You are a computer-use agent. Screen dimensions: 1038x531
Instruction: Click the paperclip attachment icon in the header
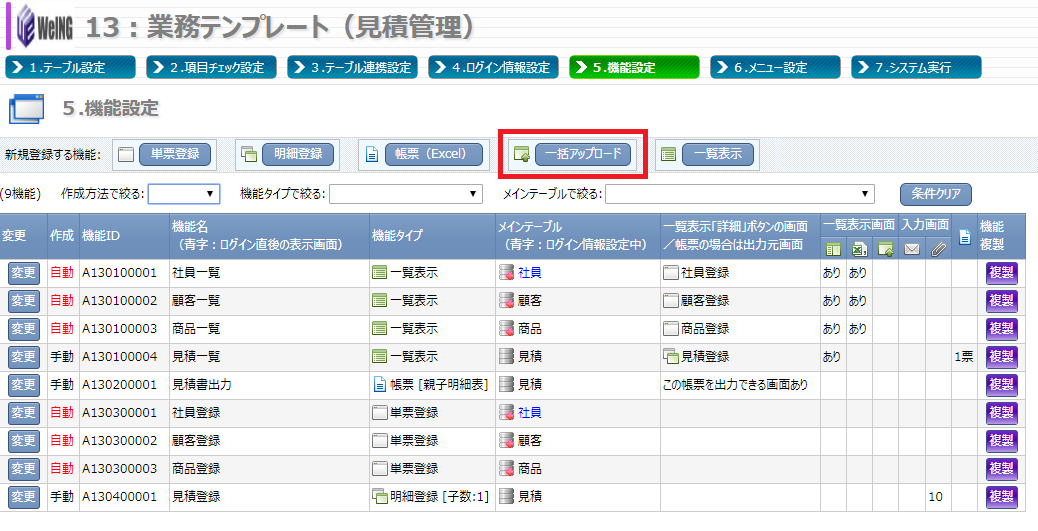point(937,250)
